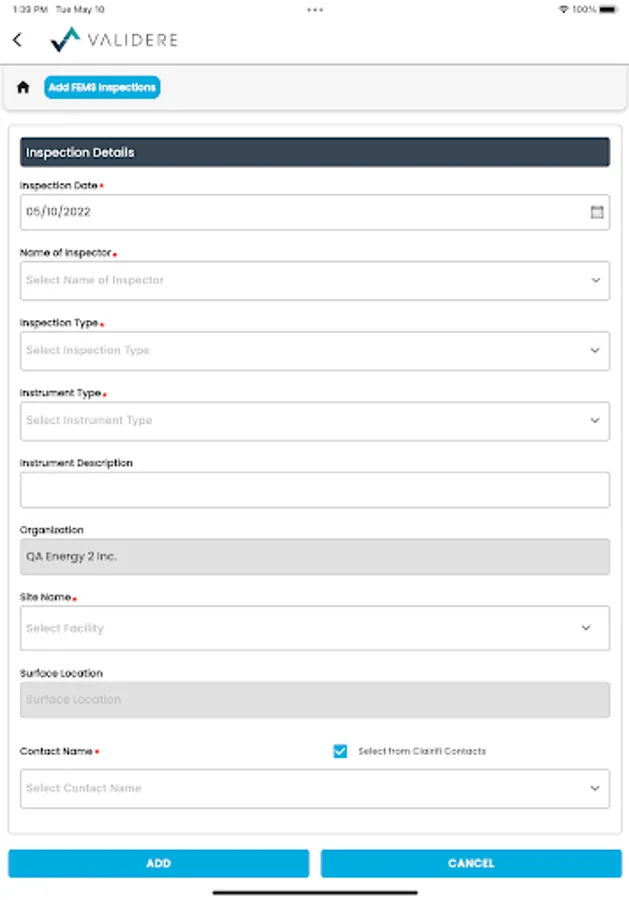Tap the Wi-Fi status icon
The image size is (629, 900).
pyautogui.click(x=564, y=9)
